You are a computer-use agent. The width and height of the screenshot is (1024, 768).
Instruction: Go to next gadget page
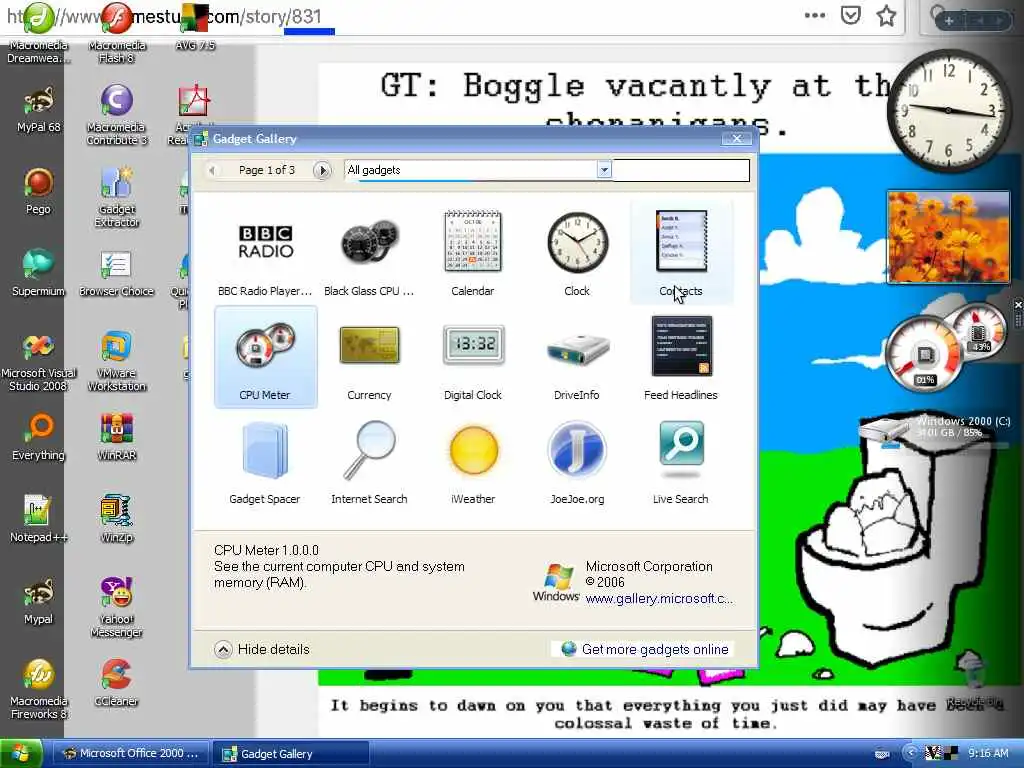(321, 170)
